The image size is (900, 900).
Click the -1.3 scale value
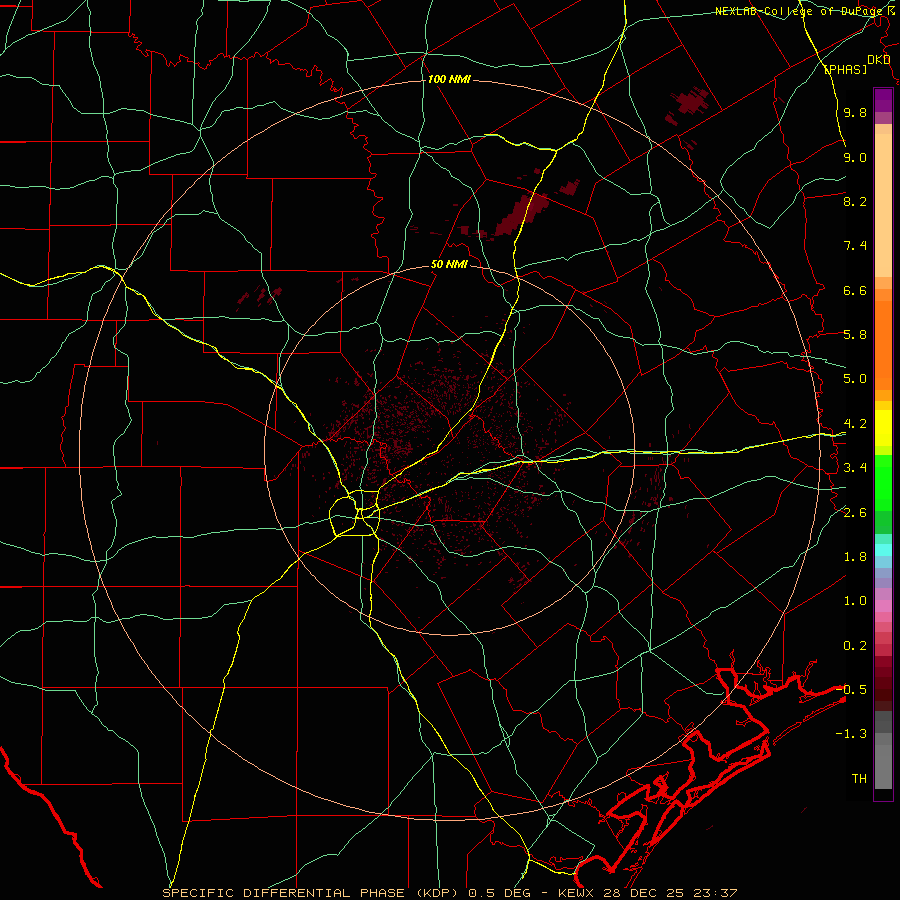pyautogui.click(x=852, y=734)
